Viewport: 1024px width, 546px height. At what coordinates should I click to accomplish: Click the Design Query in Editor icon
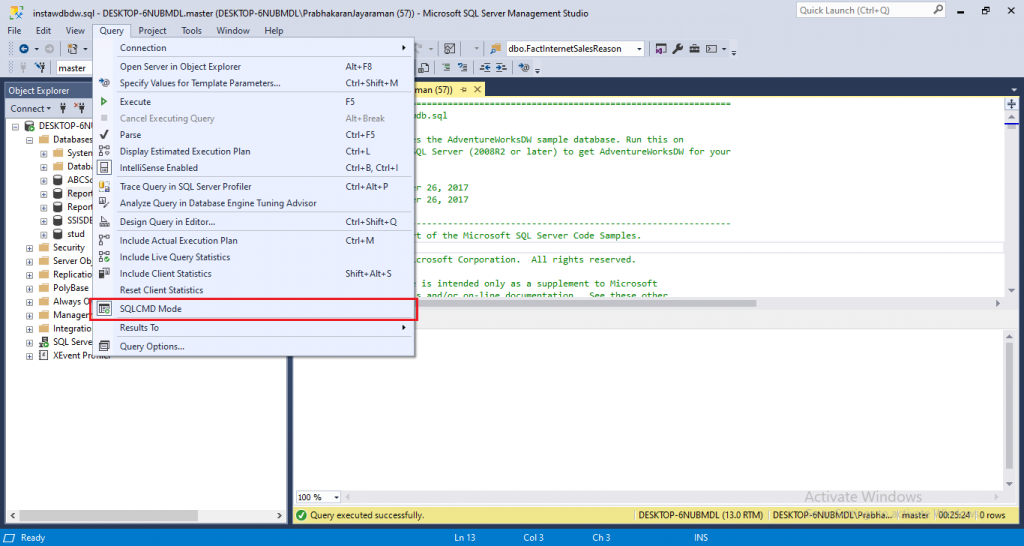pyautogui.click(x=104, y=222)
